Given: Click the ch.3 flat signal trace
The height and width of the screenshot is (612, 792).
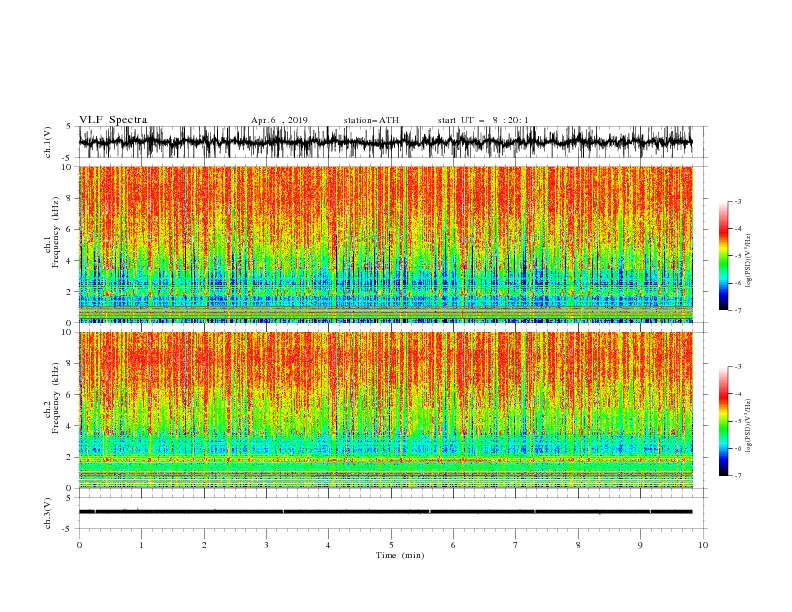Looking at the screenshot, I should pyautogui.click(x=385, y=512).
